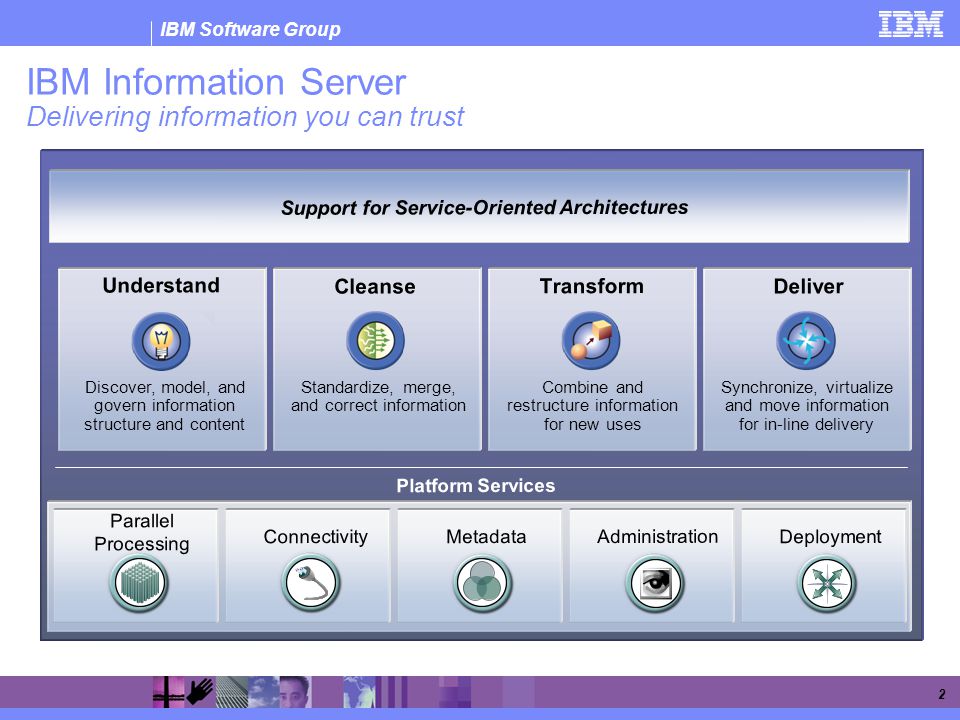The width and height of the screenshot is (960, 720).
Task: Select the Support for Service-Oriented Architectures banner
Action: pyautogui.click(x=479, y=207)
